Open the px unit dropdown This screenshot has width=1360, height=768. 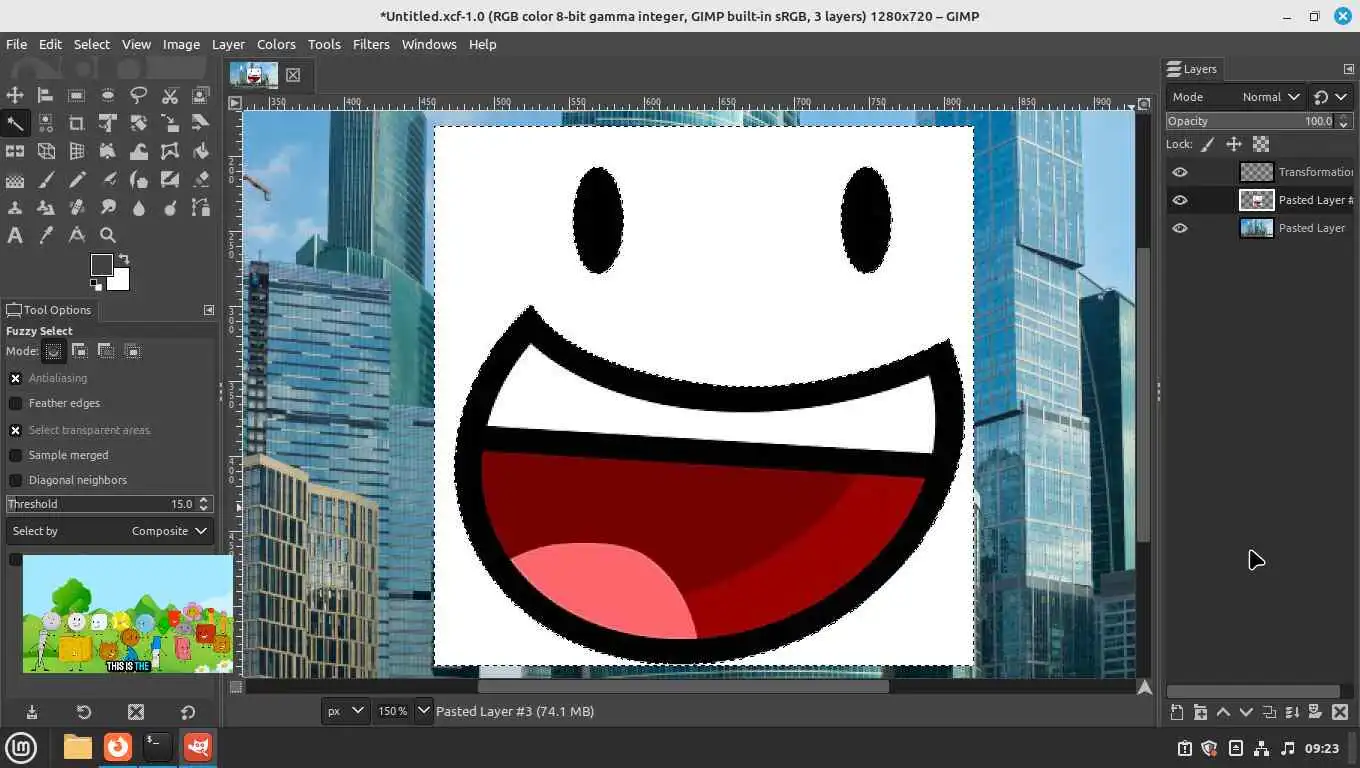[345, 711]
